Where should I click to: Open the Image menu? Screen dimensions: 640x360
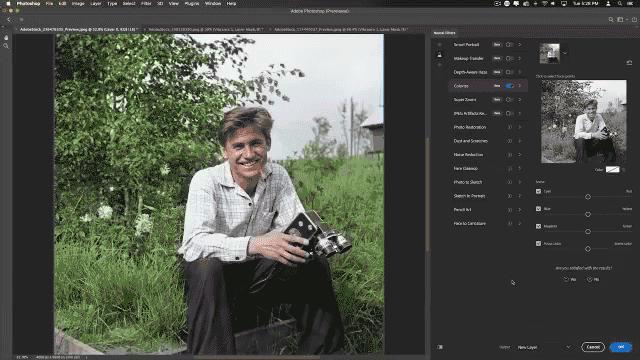(78, 4)
